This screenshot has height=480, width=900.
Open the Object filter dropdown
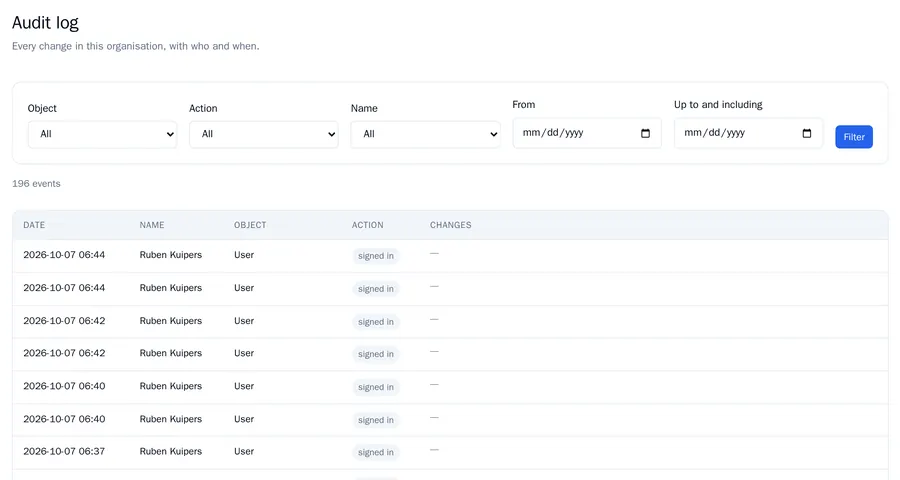click(102, 134)
